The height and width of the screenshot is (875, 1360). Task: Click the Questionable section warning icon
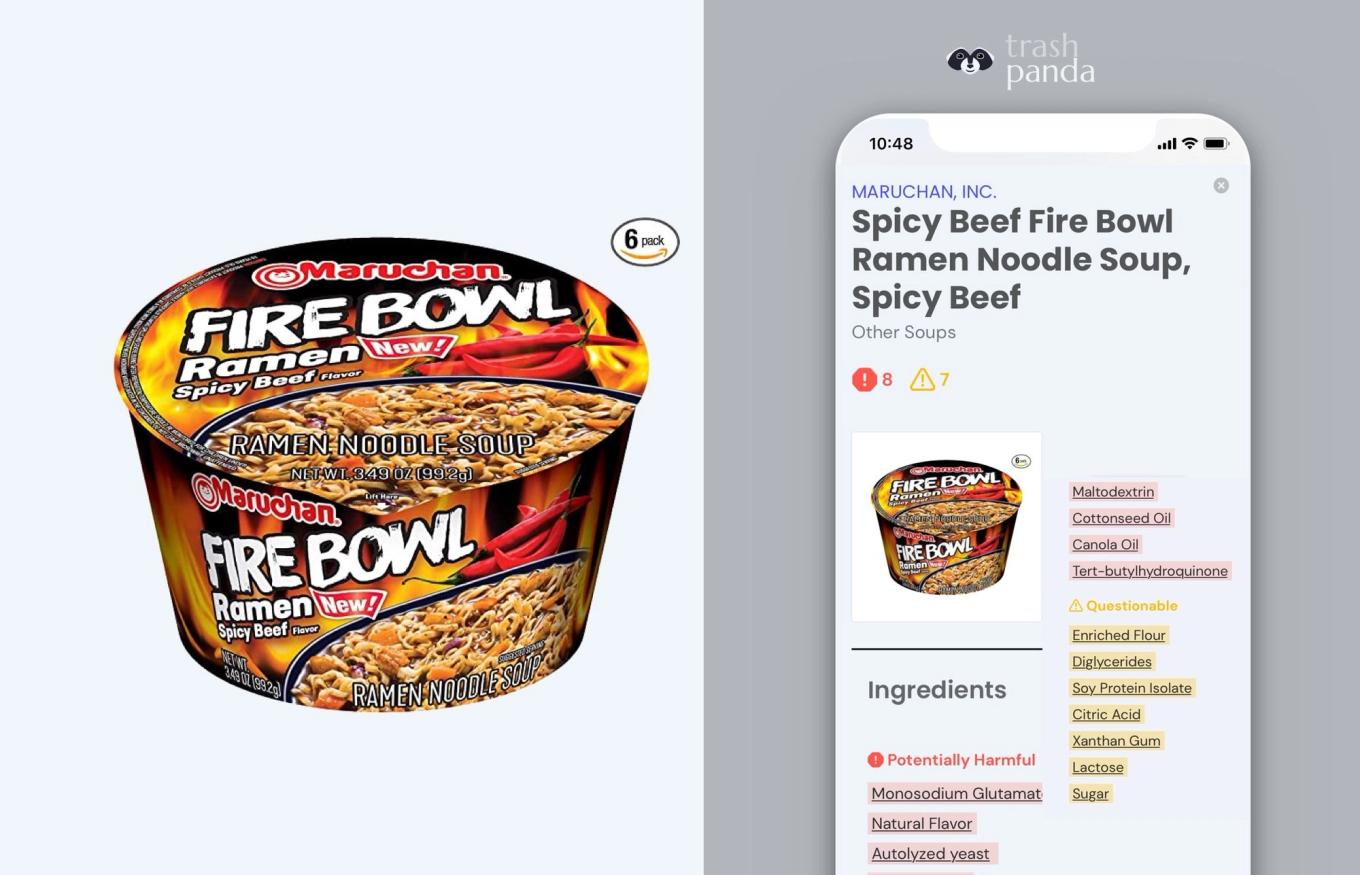click(1076, 606)
